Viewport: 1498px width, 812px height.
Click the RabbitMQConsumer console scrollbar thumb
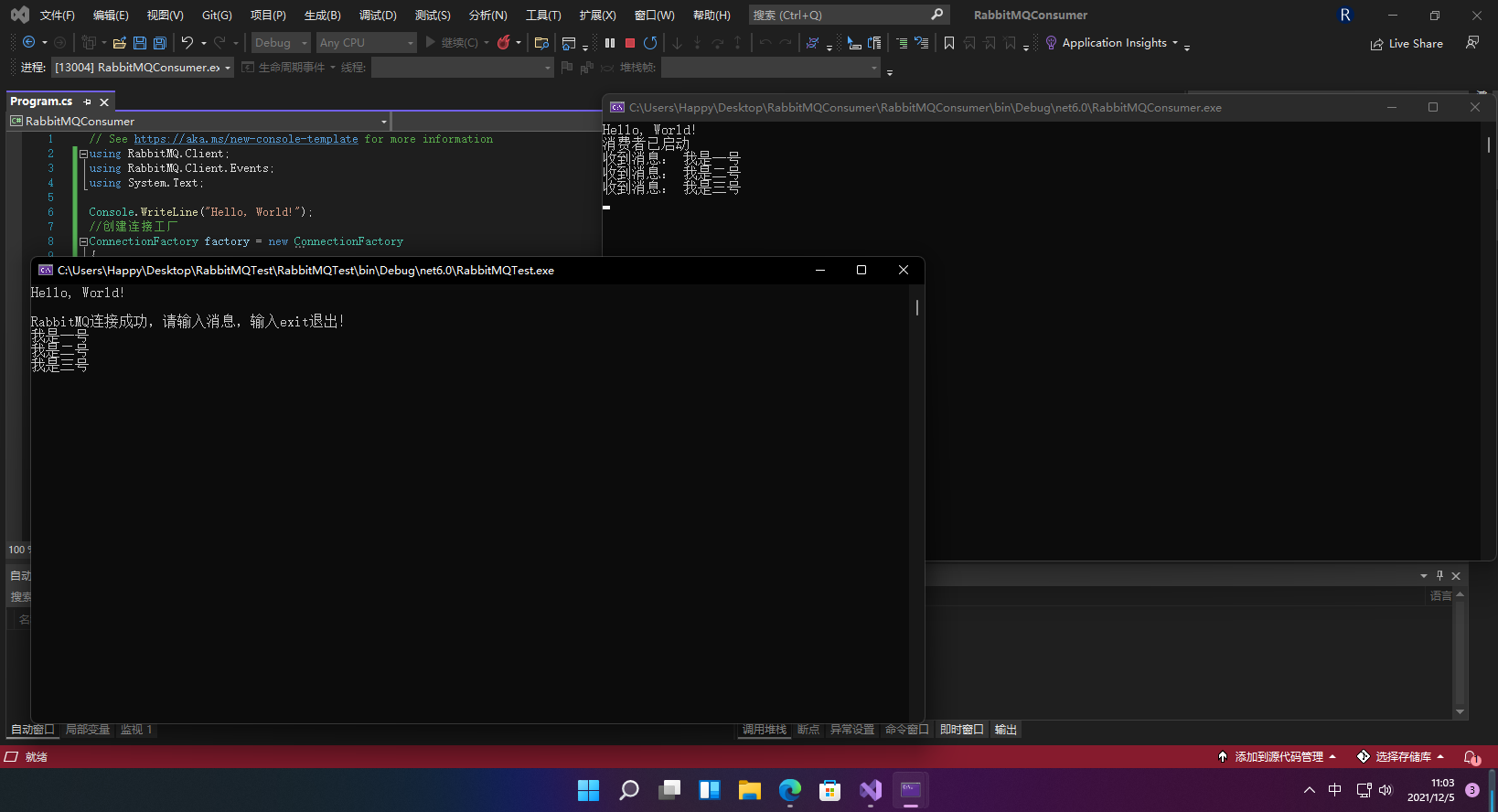1490,144
